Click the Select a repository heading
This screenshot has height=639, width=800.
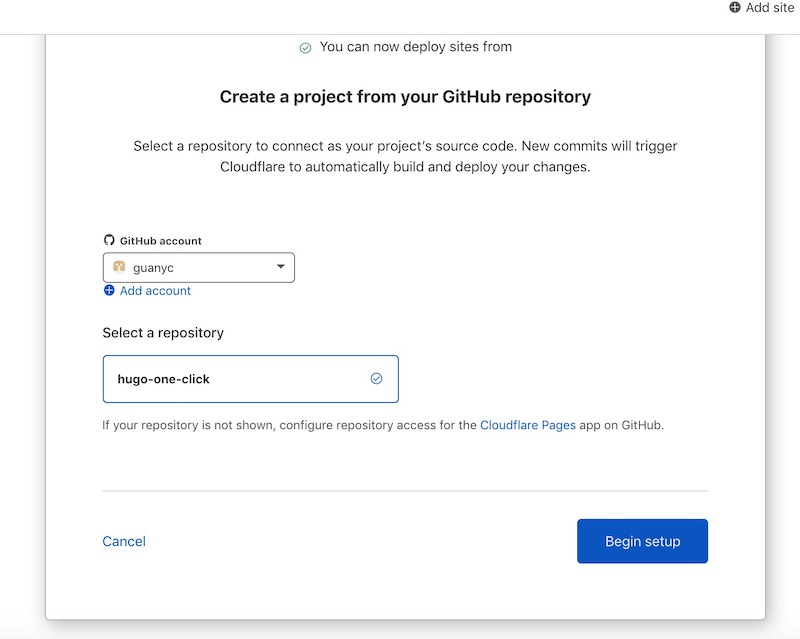coord(163,333)
